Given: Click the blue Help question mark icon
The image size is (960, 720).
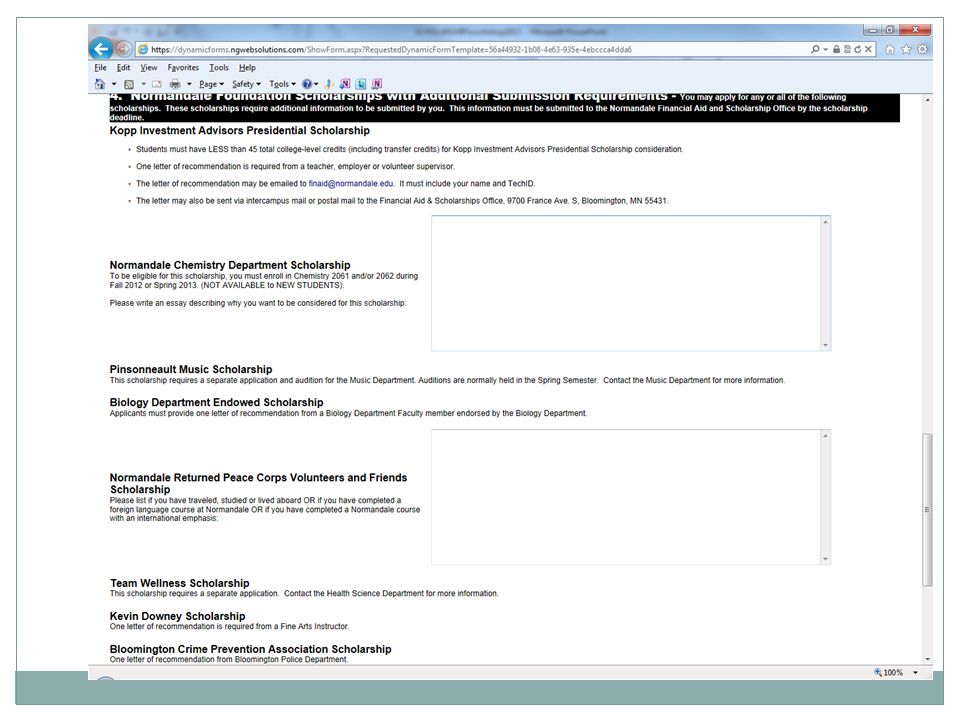Looking at the screenshot, I should pos(307,84).
